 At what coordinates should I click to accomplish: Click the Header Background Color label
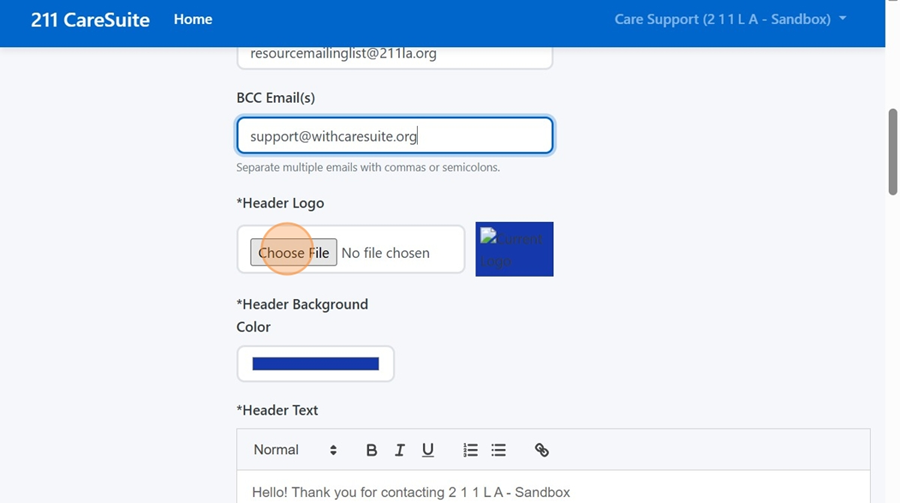coord(302,315)
